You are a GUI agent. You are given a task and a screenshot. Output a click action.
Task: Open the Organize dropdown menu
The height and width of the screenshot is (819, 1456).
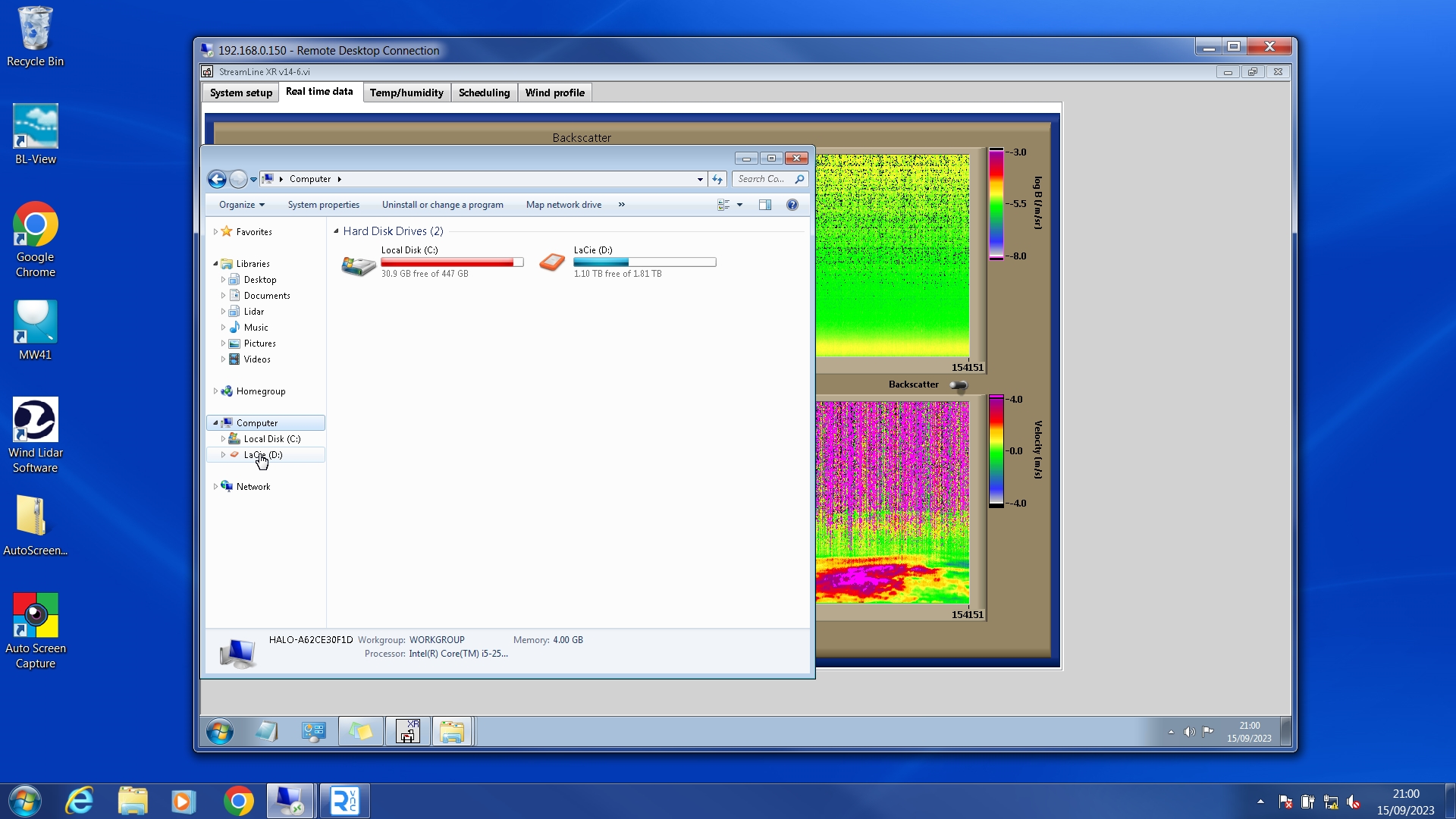pos(241,205)
